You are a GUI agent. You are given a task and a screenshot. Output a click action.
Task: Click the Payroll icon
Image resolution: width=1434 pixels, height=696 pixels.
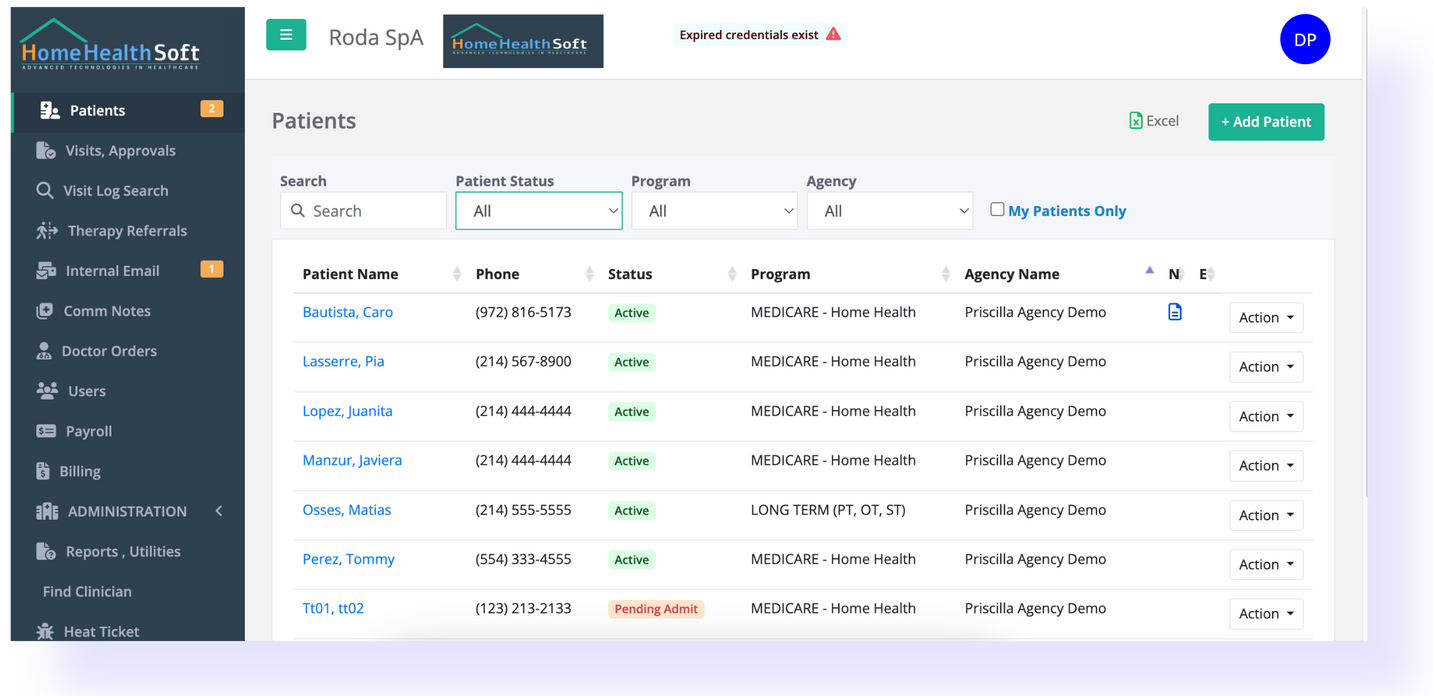coord(46,431)
